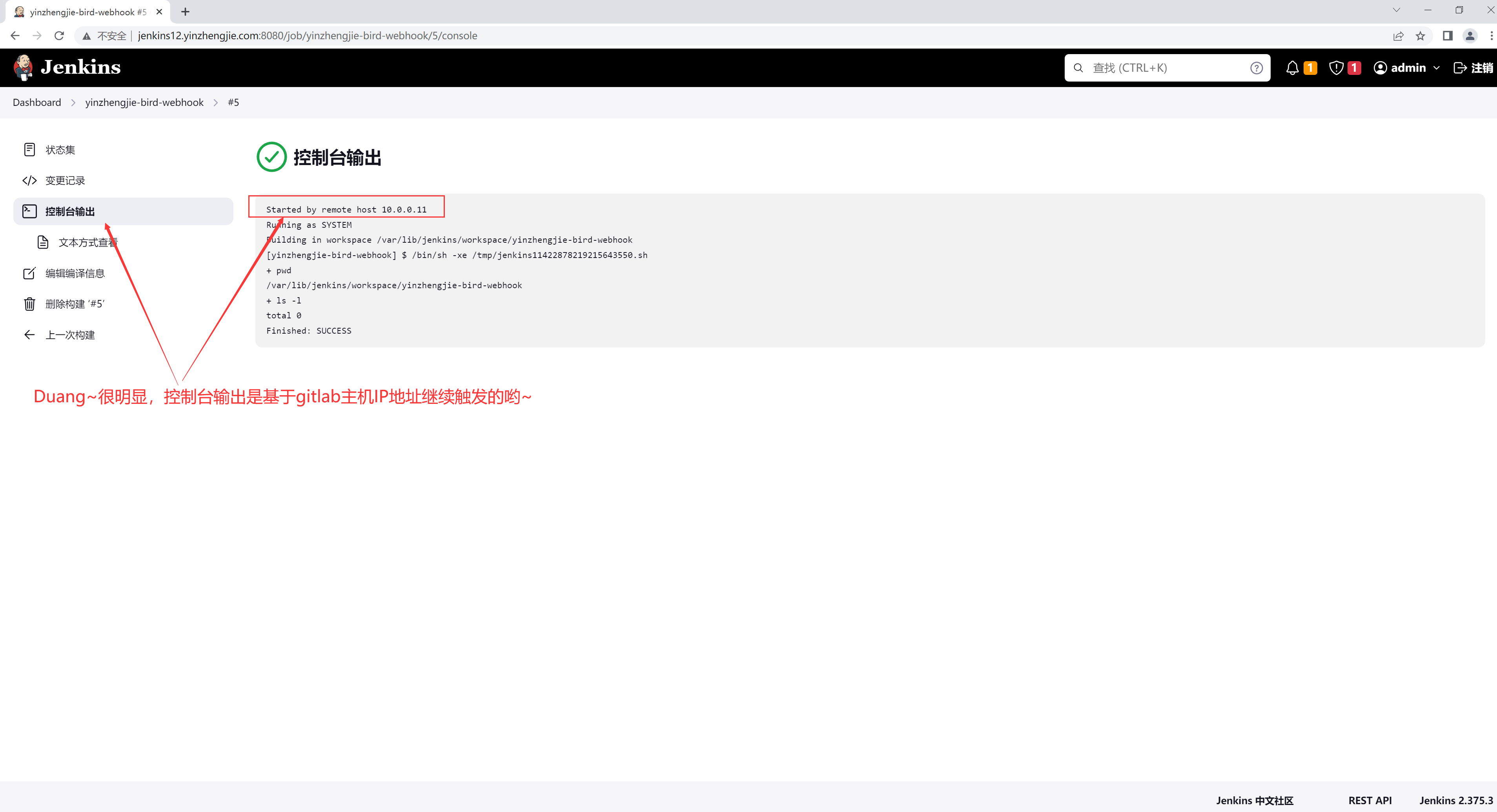Click the search help question-mark icon
This screenshot has width=1497, height=812.
(x=1256, y=68)
